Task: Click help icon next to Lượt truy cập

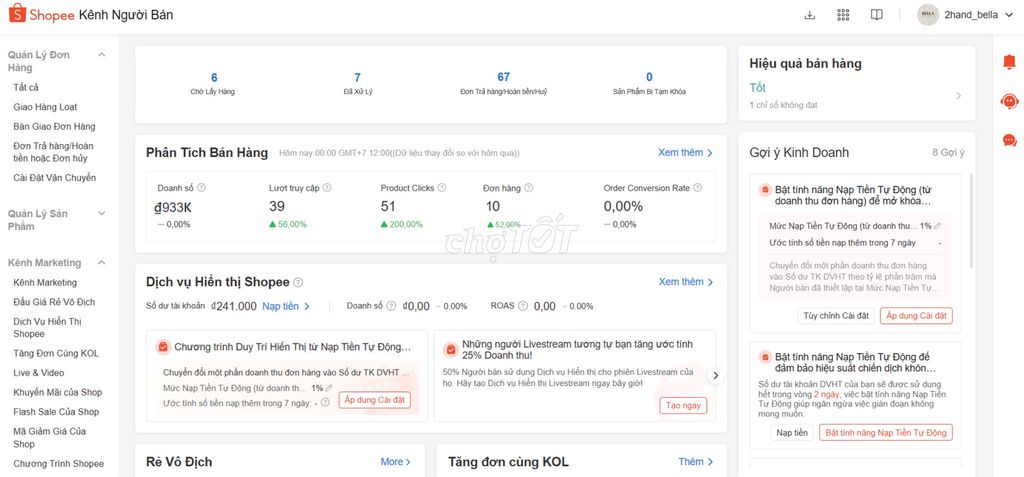Action: [x=327, y=188]
